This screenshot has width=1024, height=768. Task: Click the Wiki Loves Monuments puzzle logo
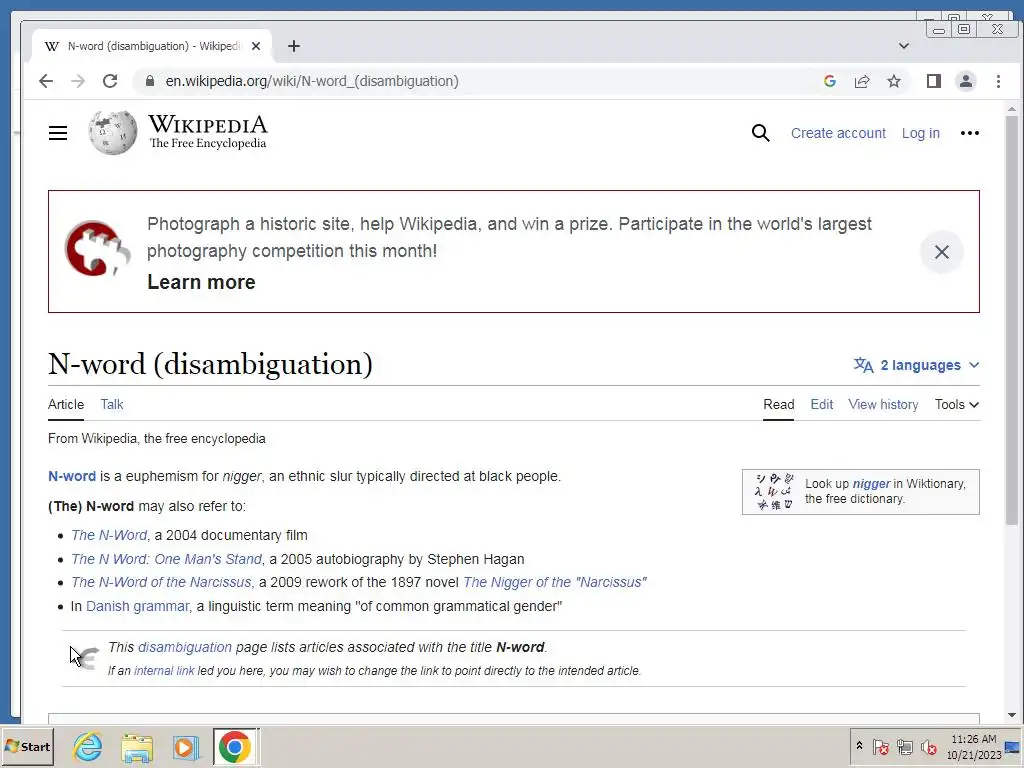[97, 249]
